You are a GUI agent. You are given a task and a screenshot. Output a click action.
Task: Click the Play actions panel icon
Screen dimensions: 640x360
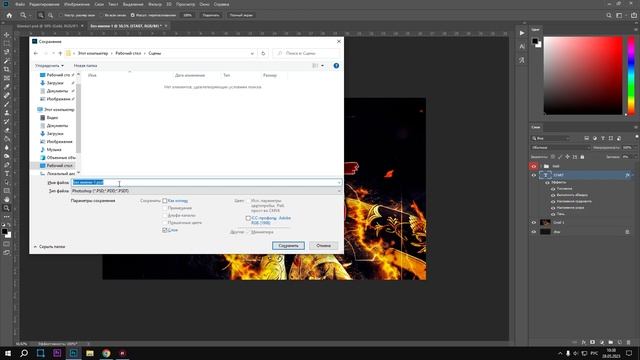point(522,33)
